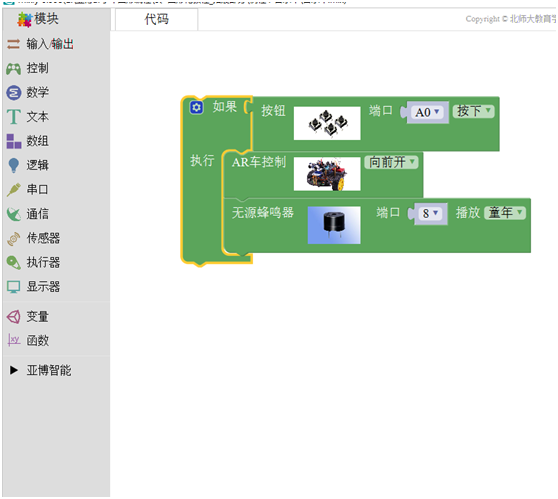This screenshot has width=558, height=499.
Task: Click the Copyright 北师大 text
Action: (511, 19)
